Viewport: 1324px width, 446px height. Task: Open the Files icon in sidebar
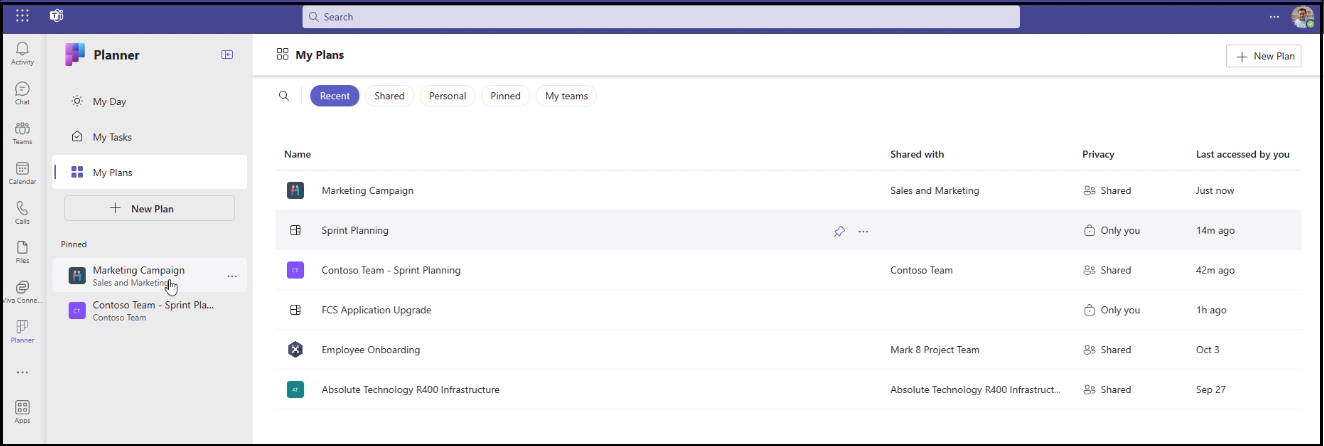(22, 251)
